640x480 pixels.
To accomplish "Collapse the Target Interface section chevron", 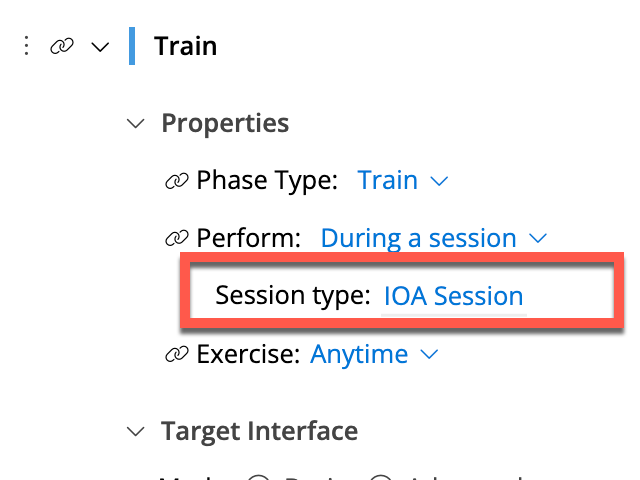I will click(136, 431).
